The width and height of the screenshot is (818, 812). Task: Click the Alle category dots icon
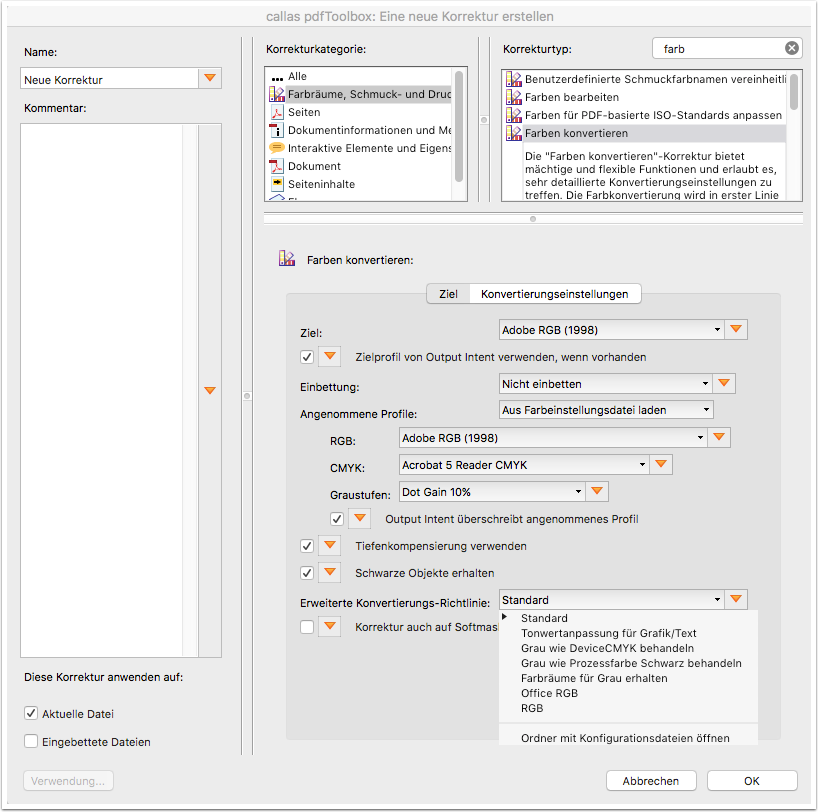pyautogui.click(x=277, y=79)
